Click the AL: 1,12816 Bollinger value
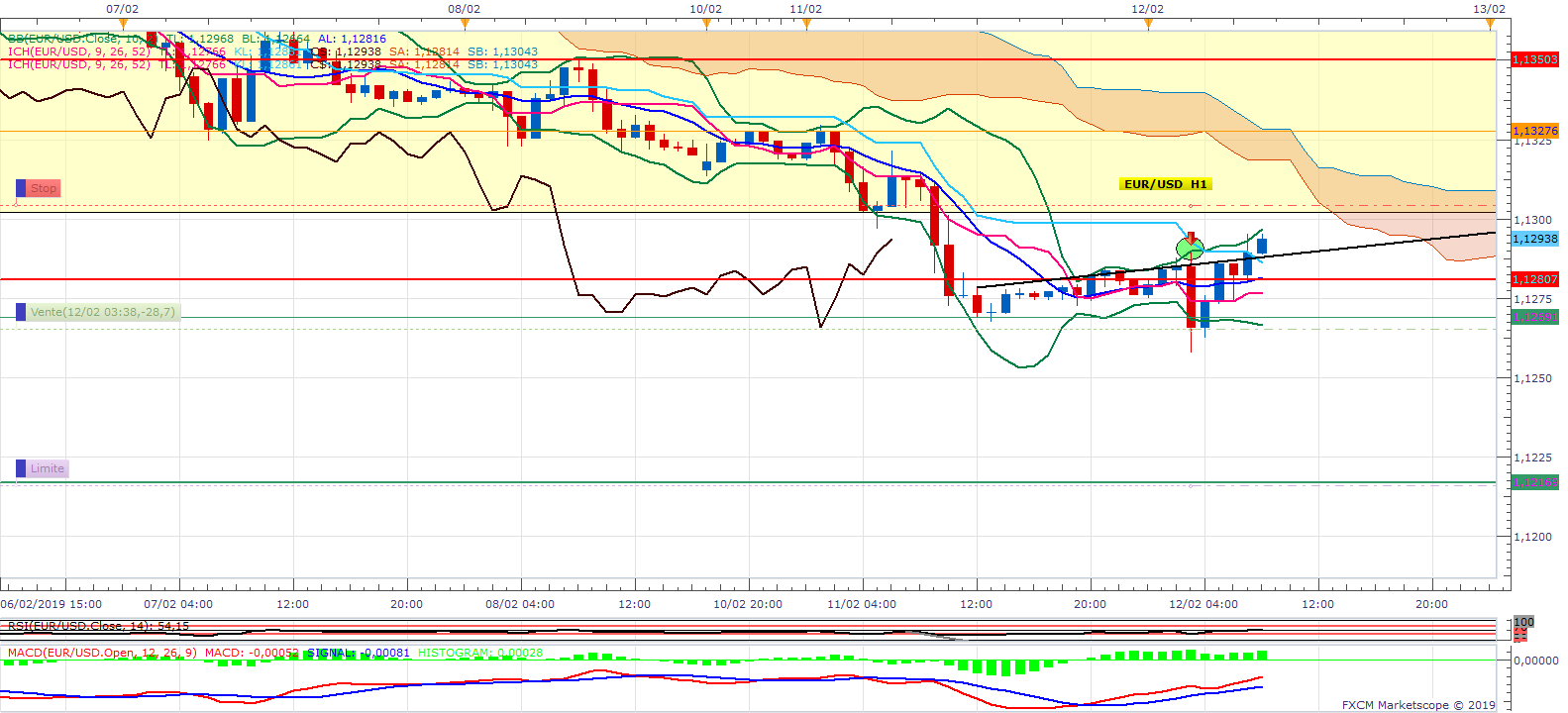 point(352,39)
